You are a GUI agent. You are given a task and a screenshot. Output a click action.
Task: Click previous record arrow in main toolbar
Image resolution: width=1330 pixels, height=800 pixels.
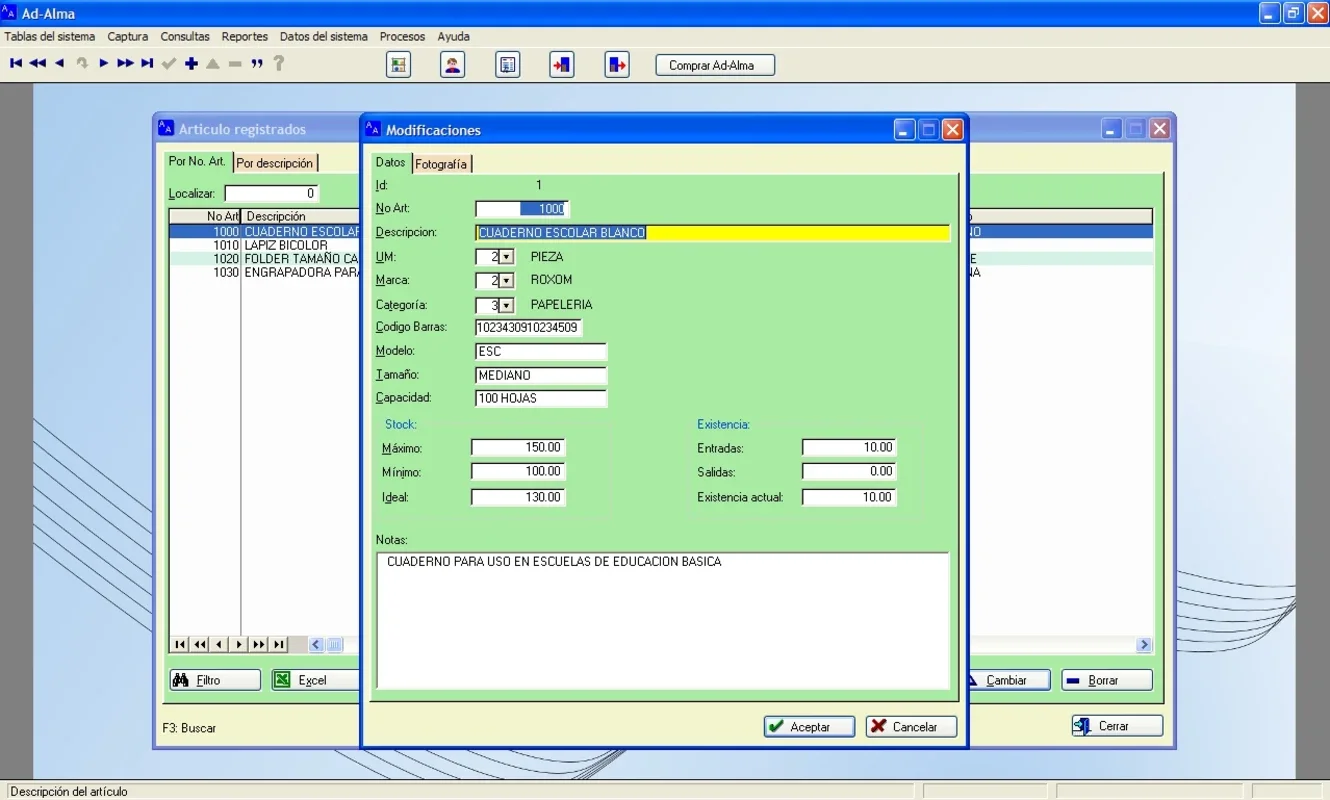59,64
